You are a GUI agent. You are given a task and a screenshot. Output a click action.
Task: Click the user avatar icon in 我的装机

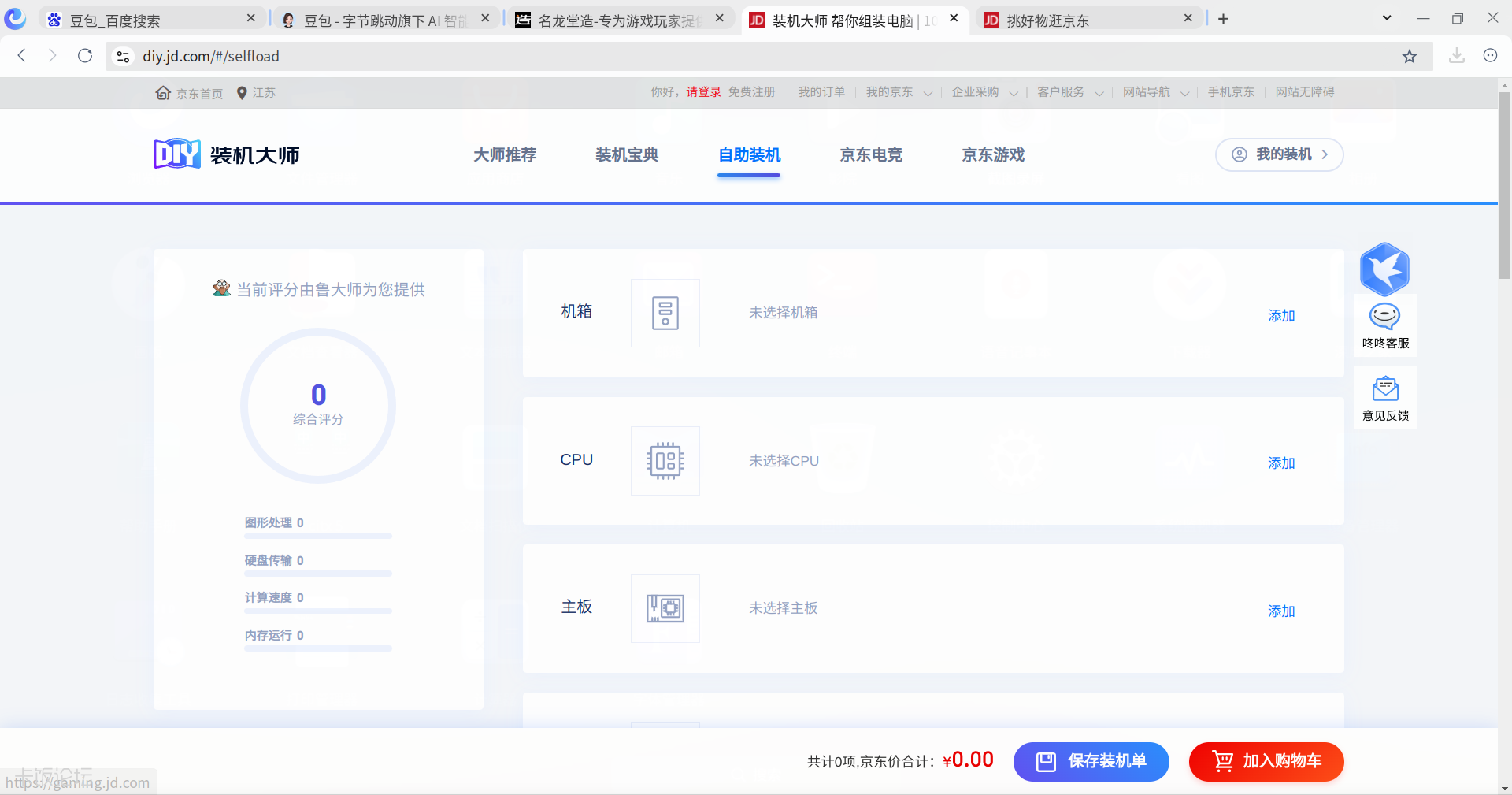[x=1240, y=154]
